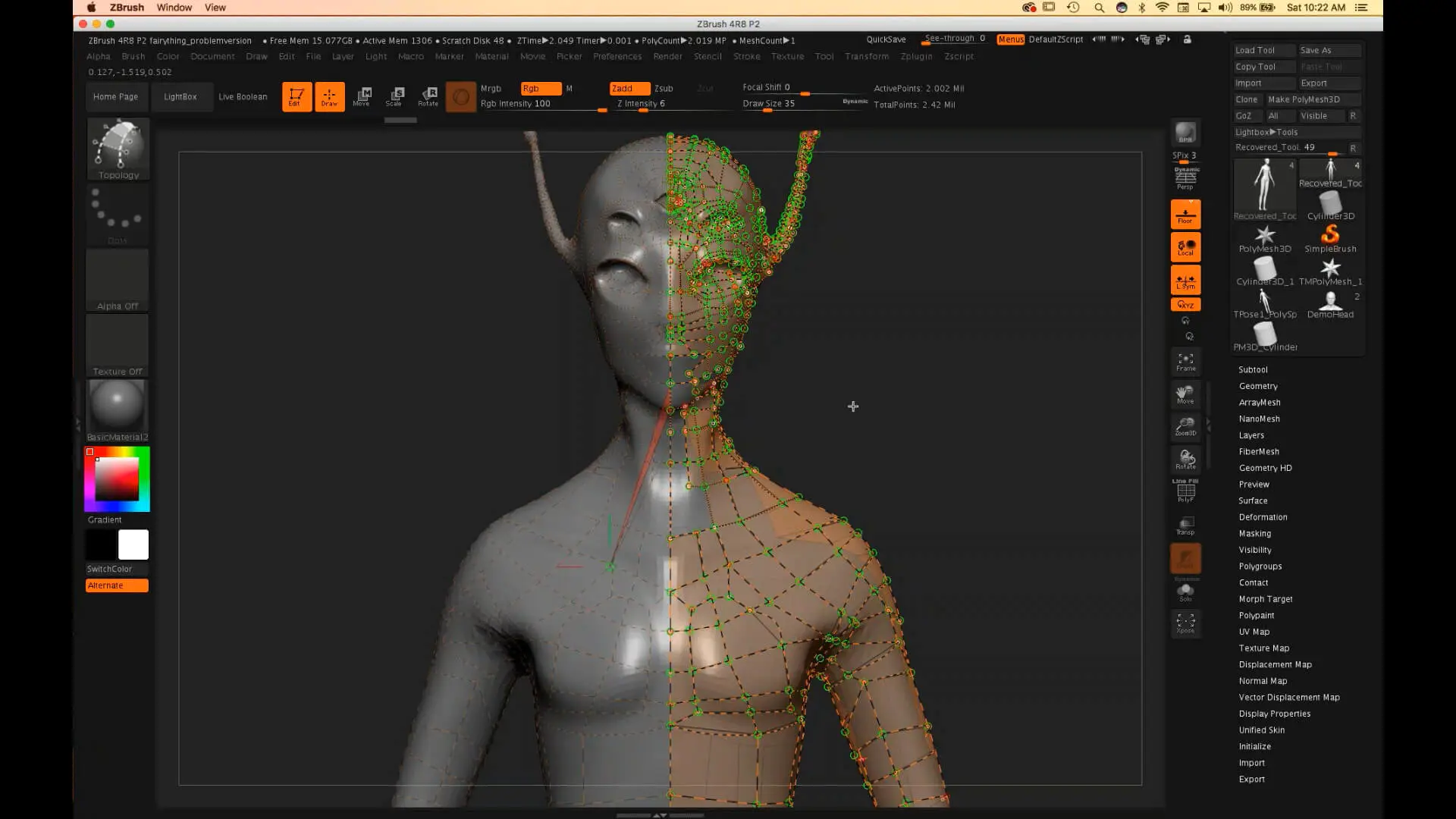Image resolution: width=1456 pixels, height=819 pixels.
Task: Pick a color in the color picker
Action: pyautogui.click(x=117, y=479)
